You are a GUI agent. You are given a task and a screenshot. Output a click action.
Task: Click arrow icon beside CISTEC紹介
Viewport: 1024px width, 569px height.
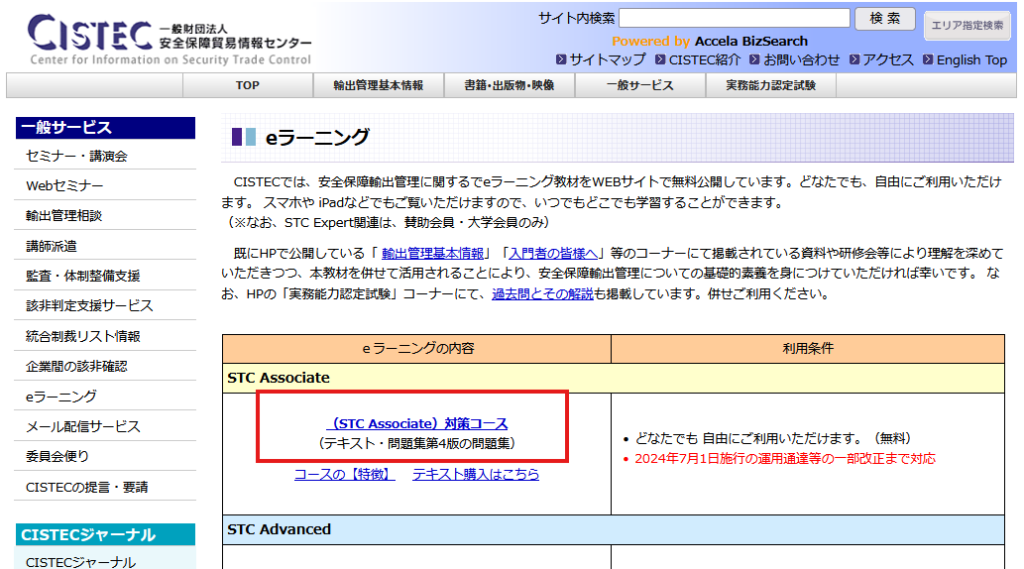click(660, 59)
